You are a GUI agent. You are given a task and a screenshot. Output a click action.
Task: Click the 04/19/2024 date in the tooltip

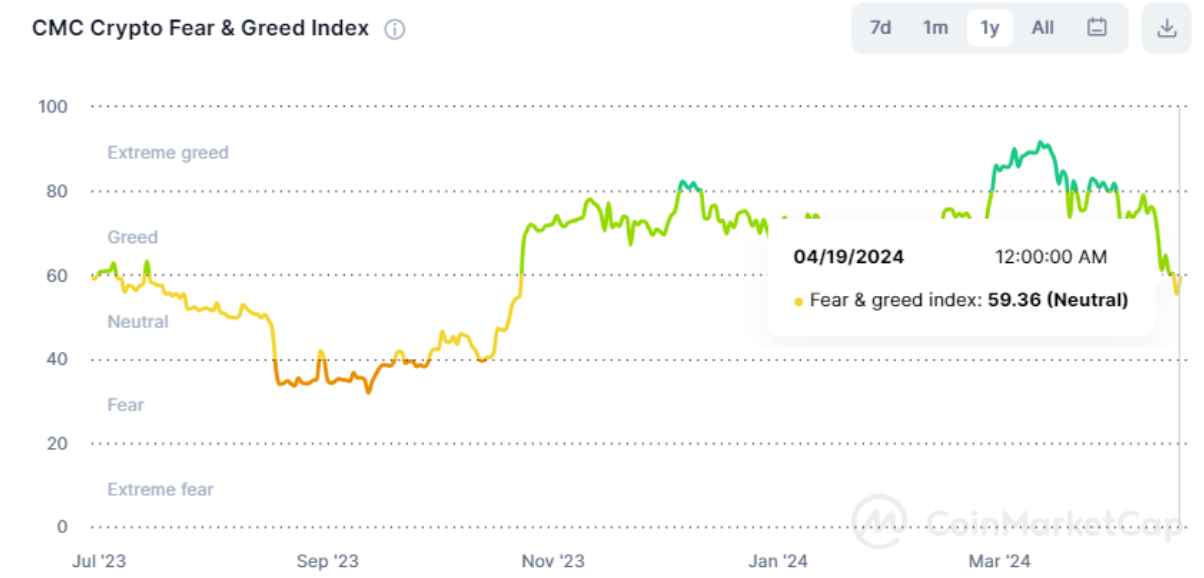tap(848, 257)
